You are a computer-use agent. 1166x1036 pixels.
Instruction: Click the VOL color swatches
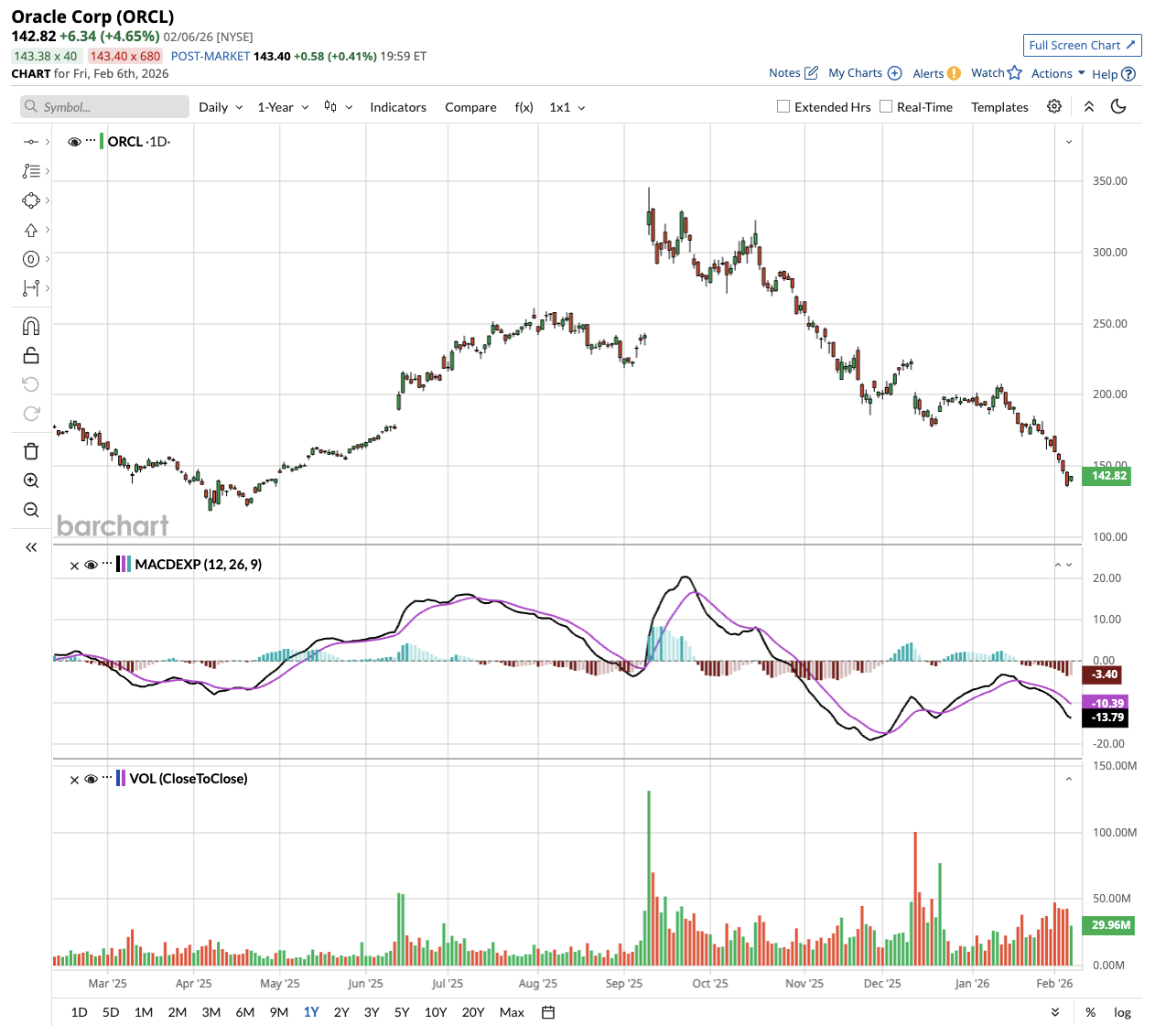click(x=121, y=779)
